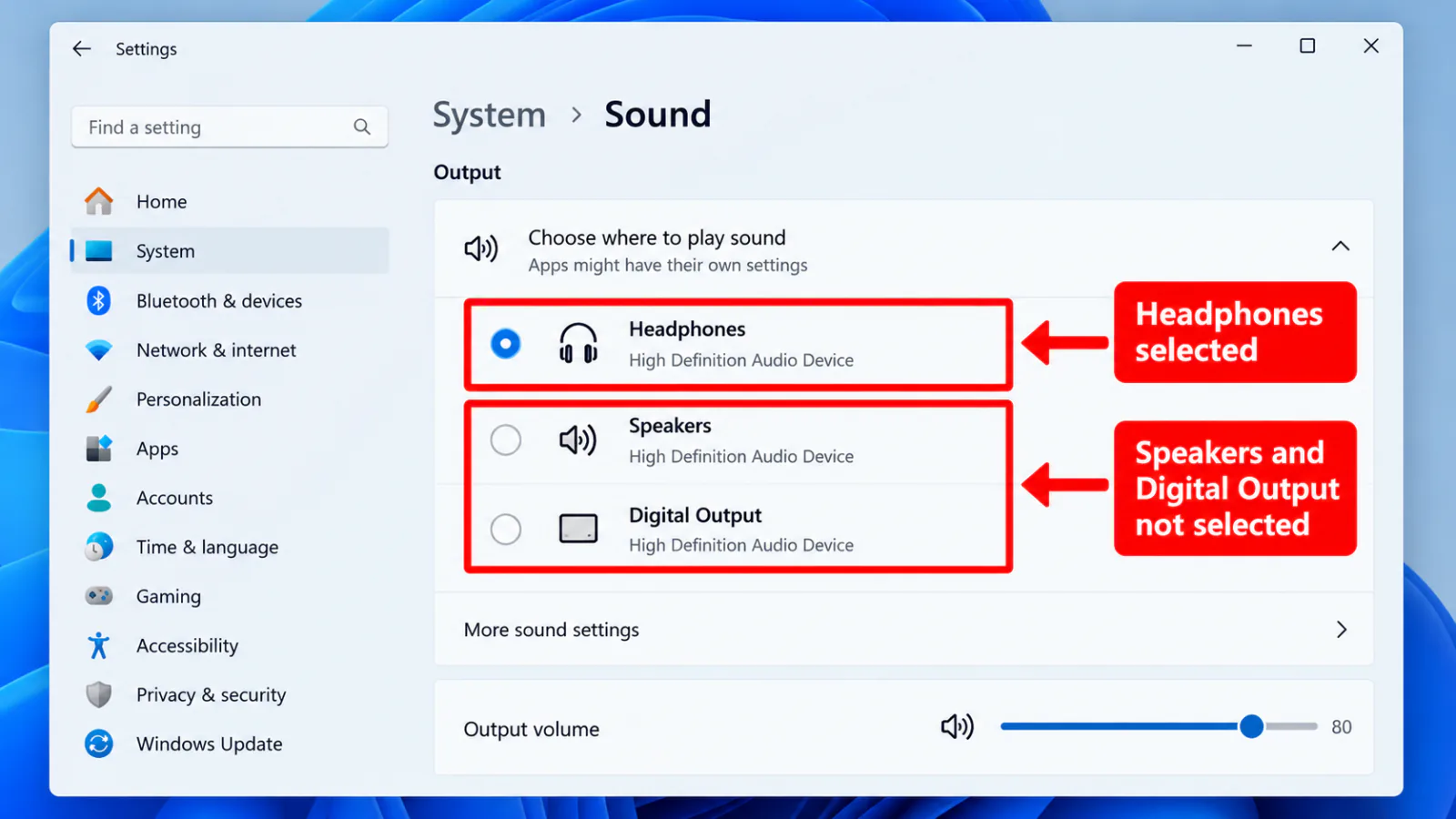The image size is (1456, 819).
Task: Open Privacy & security settings
Action: [x=230, y=695]
